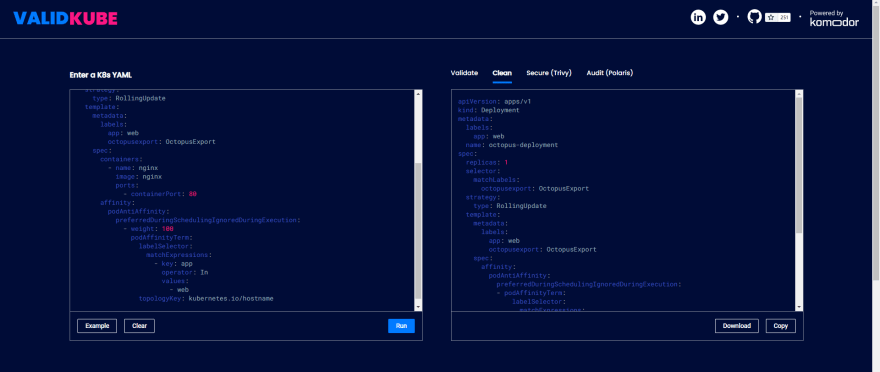The image size is (880, 372).
Task: Click the input editor scroll up arrow
Action: coord(418,93)
